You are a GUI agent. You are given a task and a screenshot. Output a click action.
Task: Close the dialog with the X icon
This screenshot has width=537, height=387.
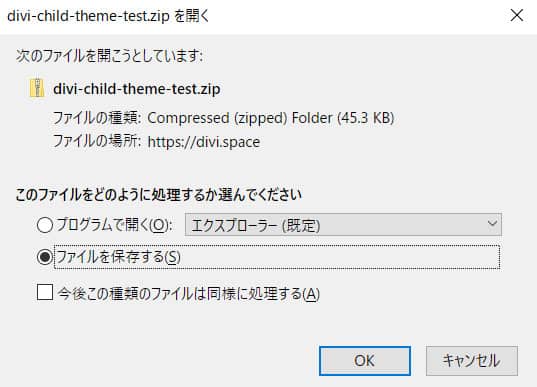tap(516, 15)
